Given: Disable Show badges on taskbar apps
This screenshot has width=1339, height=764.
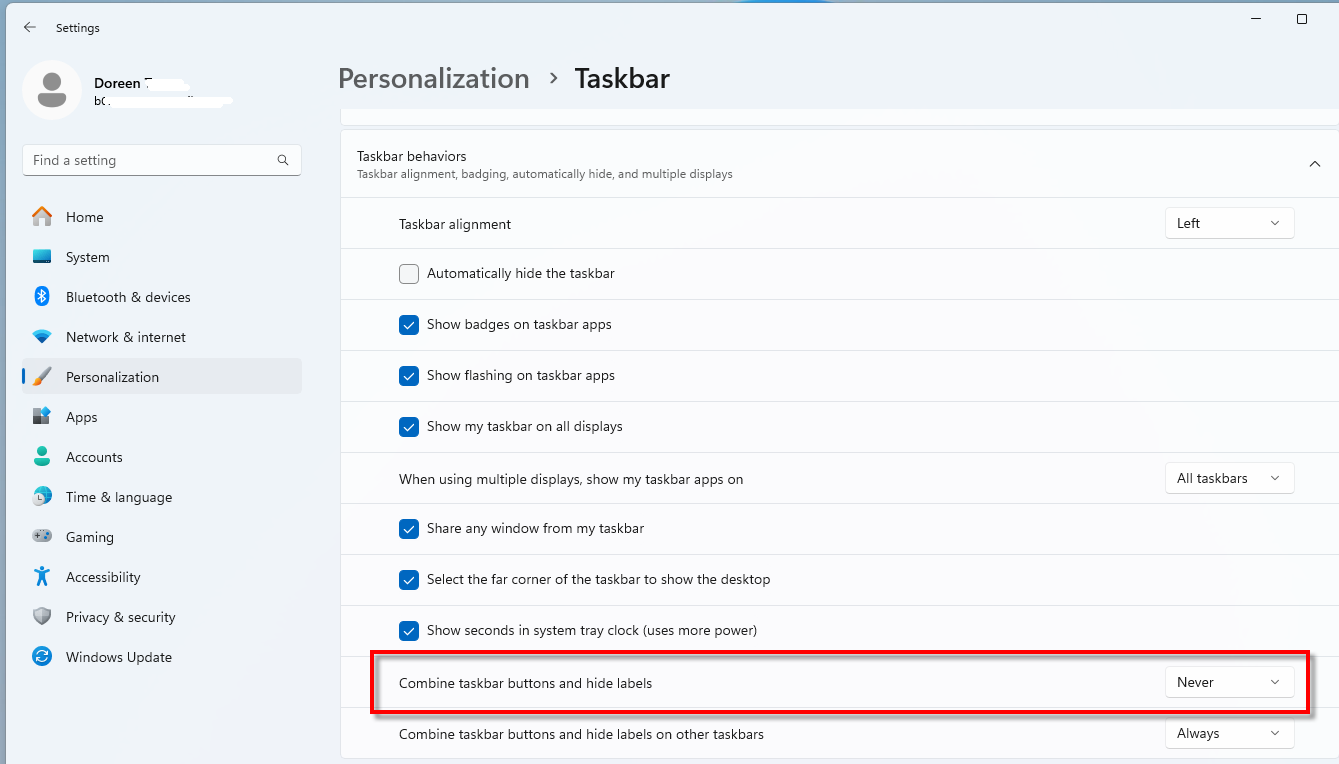Looking at the screenshot, I should 409,324.
